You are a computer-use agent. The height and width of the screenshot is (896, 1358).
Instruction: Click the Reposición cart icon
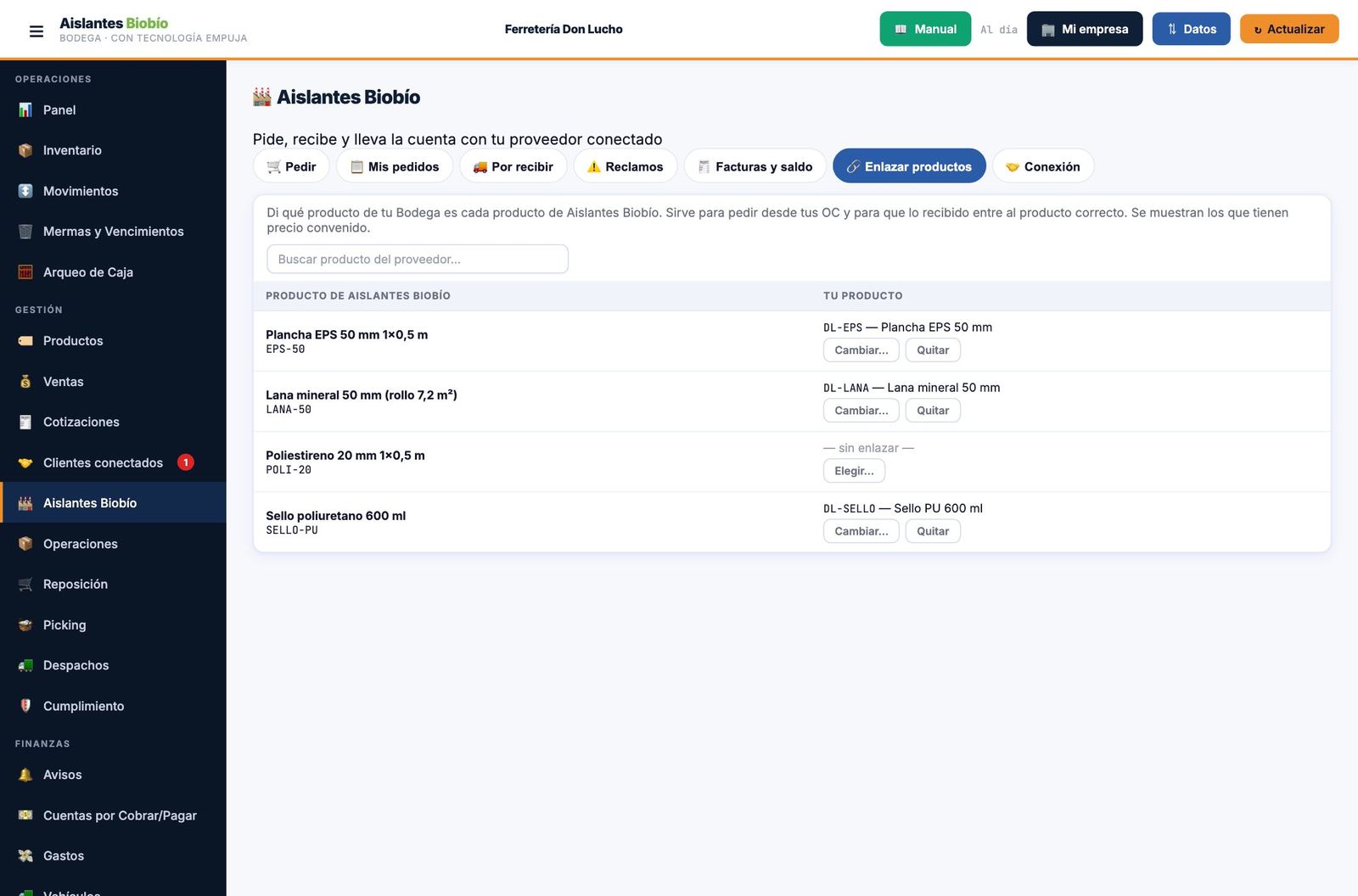coord(25,585)
